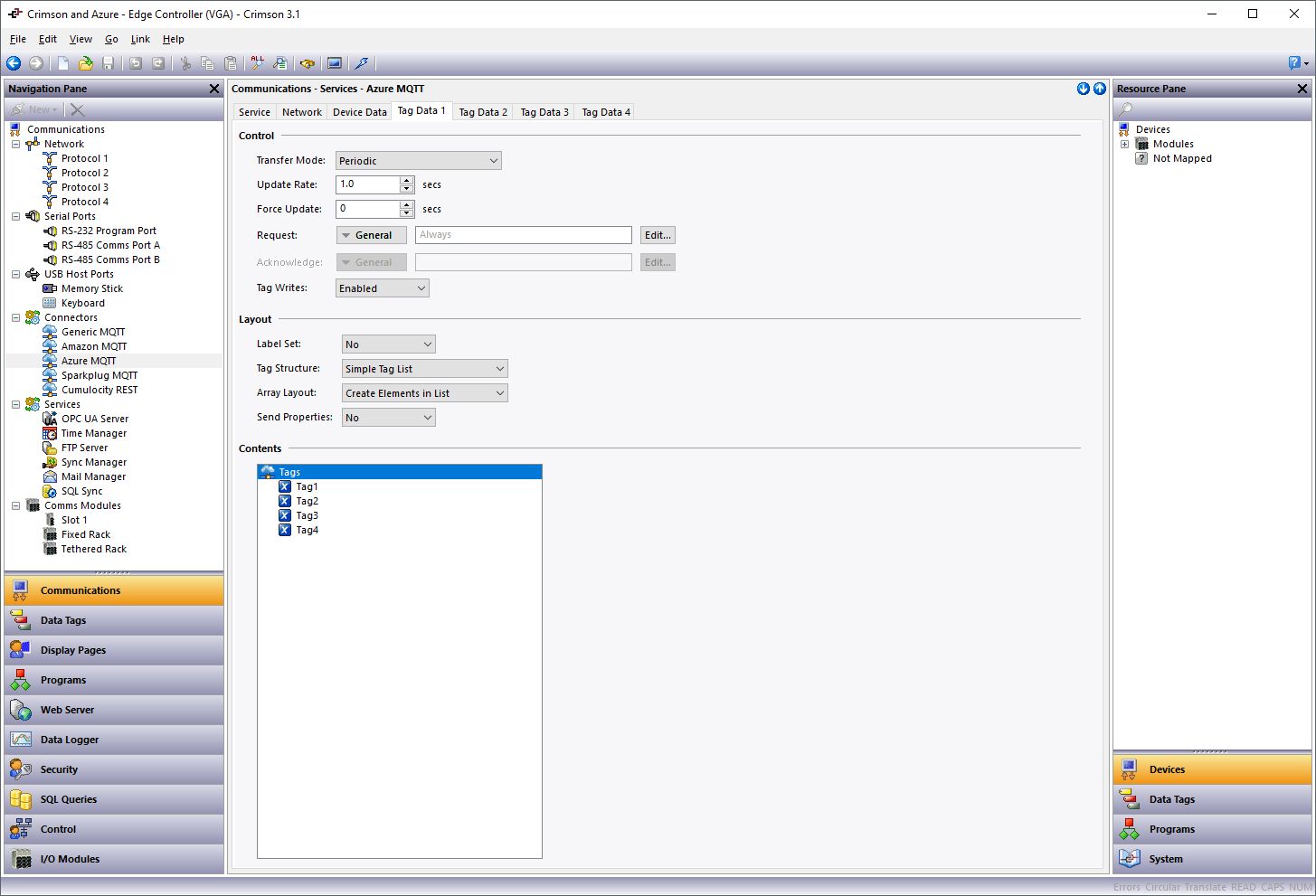Close the Navigation Pane
Image resolution: width=1316 pixels, height=896 pixels.
214,89
